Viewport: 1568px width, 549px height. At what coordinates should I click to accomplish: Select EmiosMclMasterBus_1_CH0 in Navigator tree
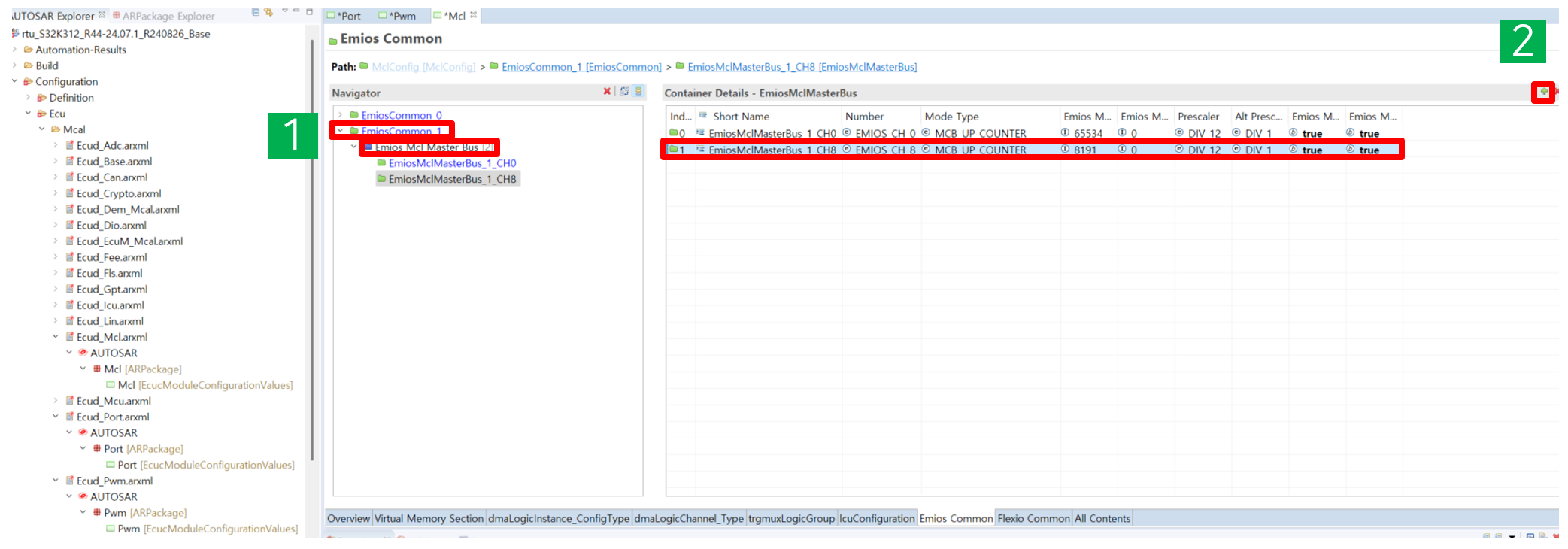(x=451, y=163)
